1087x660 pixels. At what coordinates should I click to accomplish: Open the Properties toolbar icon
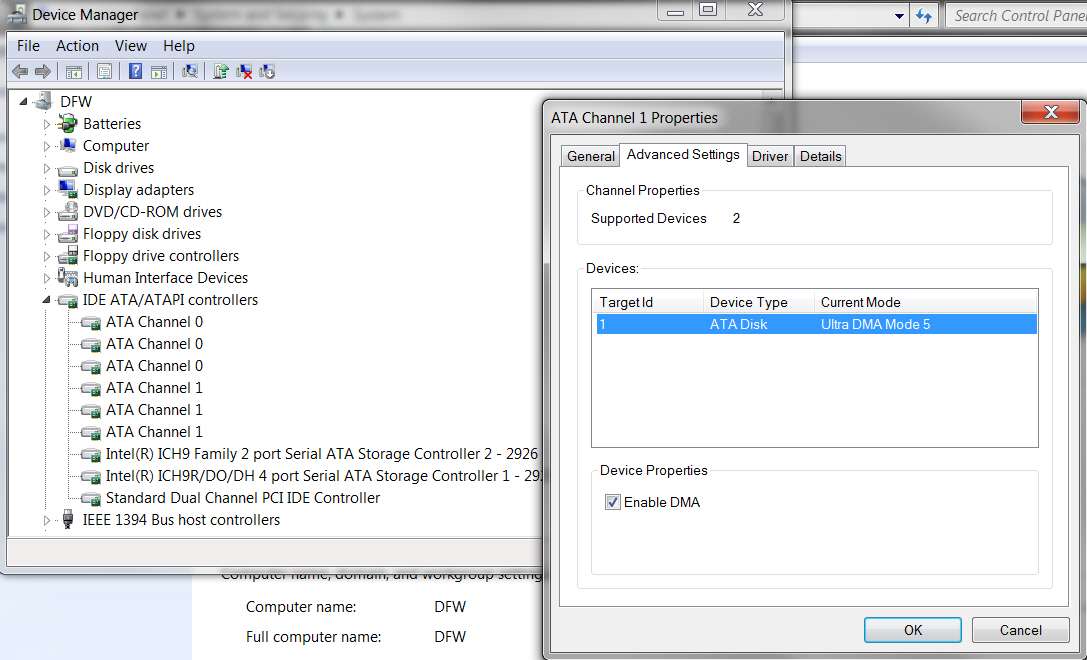pos(104,71)
